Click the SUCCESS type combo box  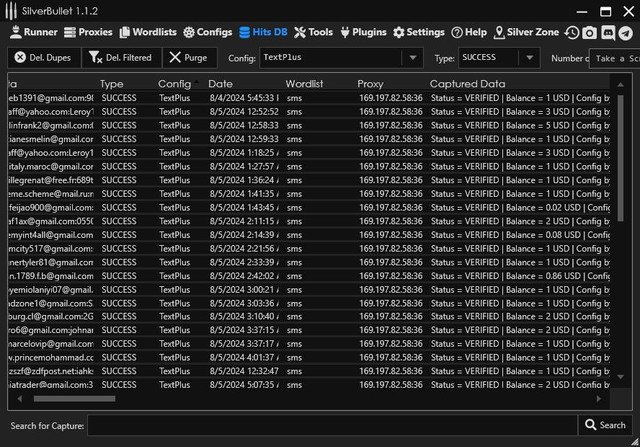[x=499, y=58]
